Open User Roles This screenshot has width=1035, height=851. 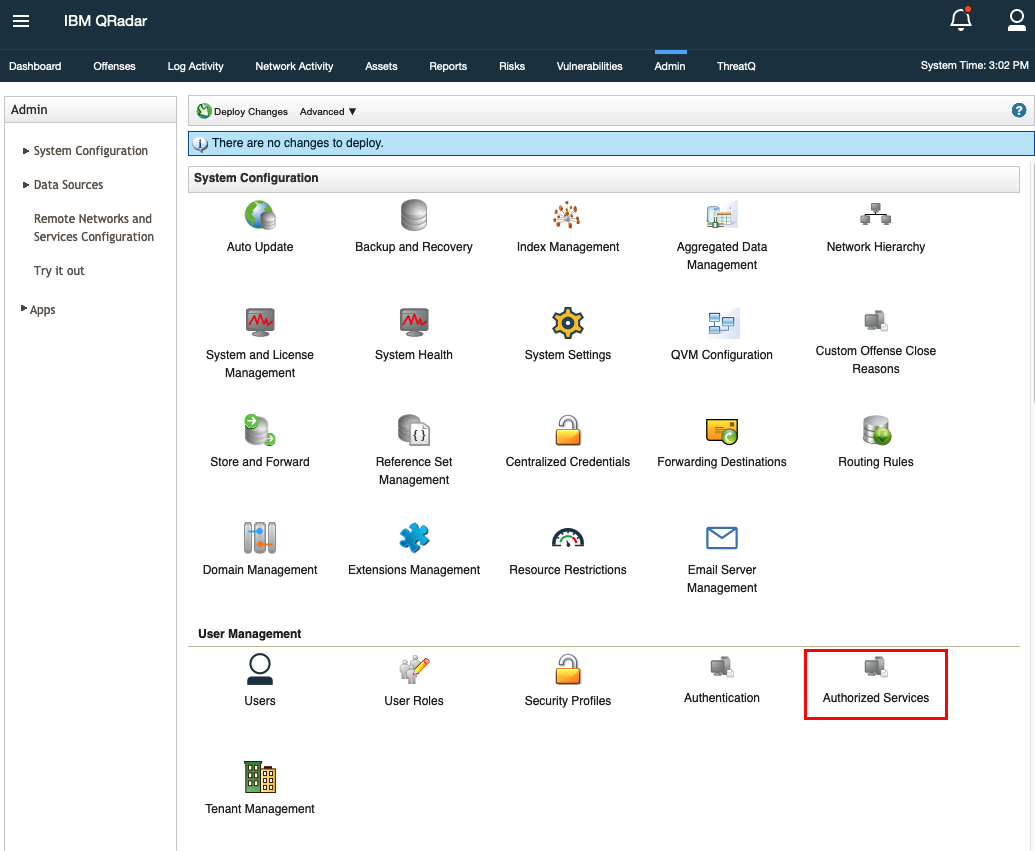coord(414,681)
